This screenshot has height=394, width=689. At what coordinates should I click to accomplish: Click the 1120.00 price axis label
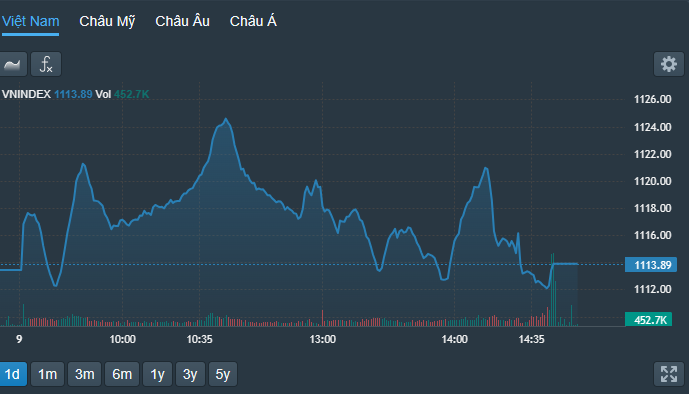click(x=653, y=181)
